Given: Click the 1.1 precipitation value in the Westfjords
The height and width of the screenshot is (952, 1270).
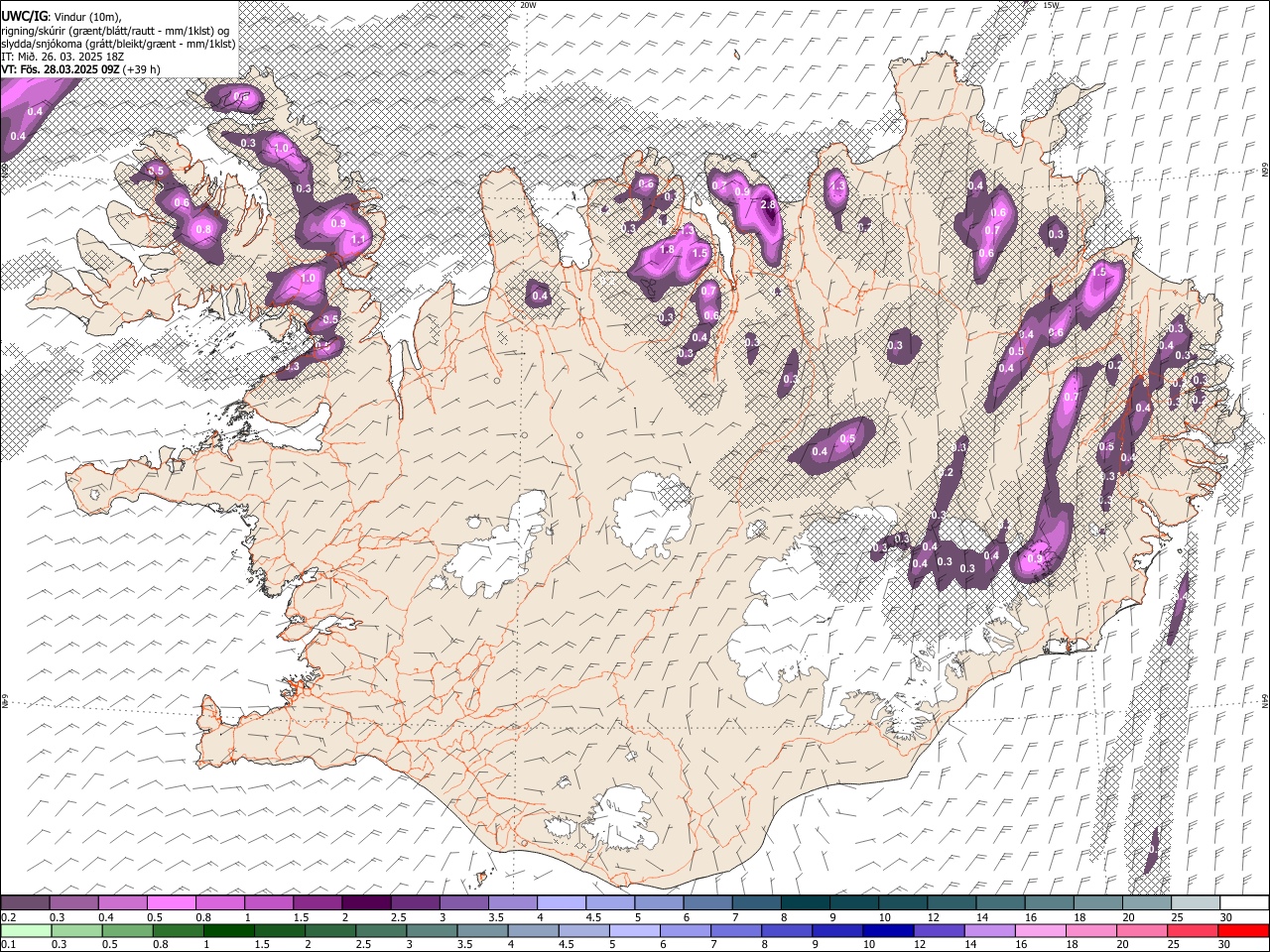Looking at the screenshot, I should click(359, 239).
